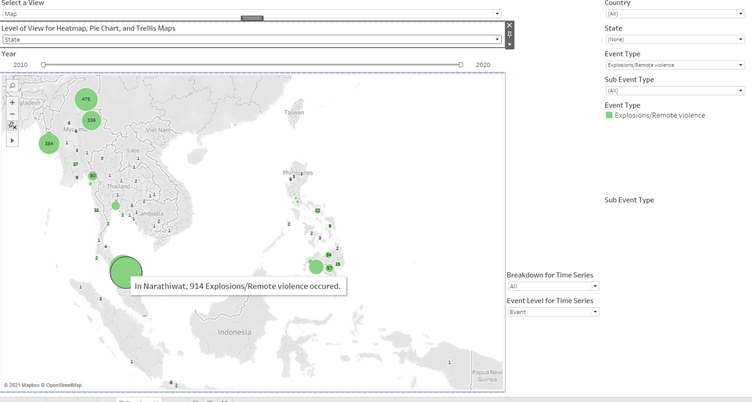
Task: Open the Sub Event Type filter dropdown
Action: [x=674, y=91]
